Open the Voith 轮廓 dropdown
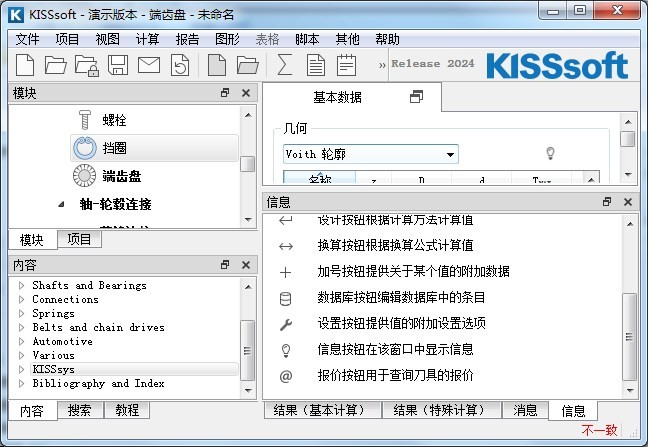The height and width of the screenshot is (447, 648). pyautogui.click(x=451, y=155)
